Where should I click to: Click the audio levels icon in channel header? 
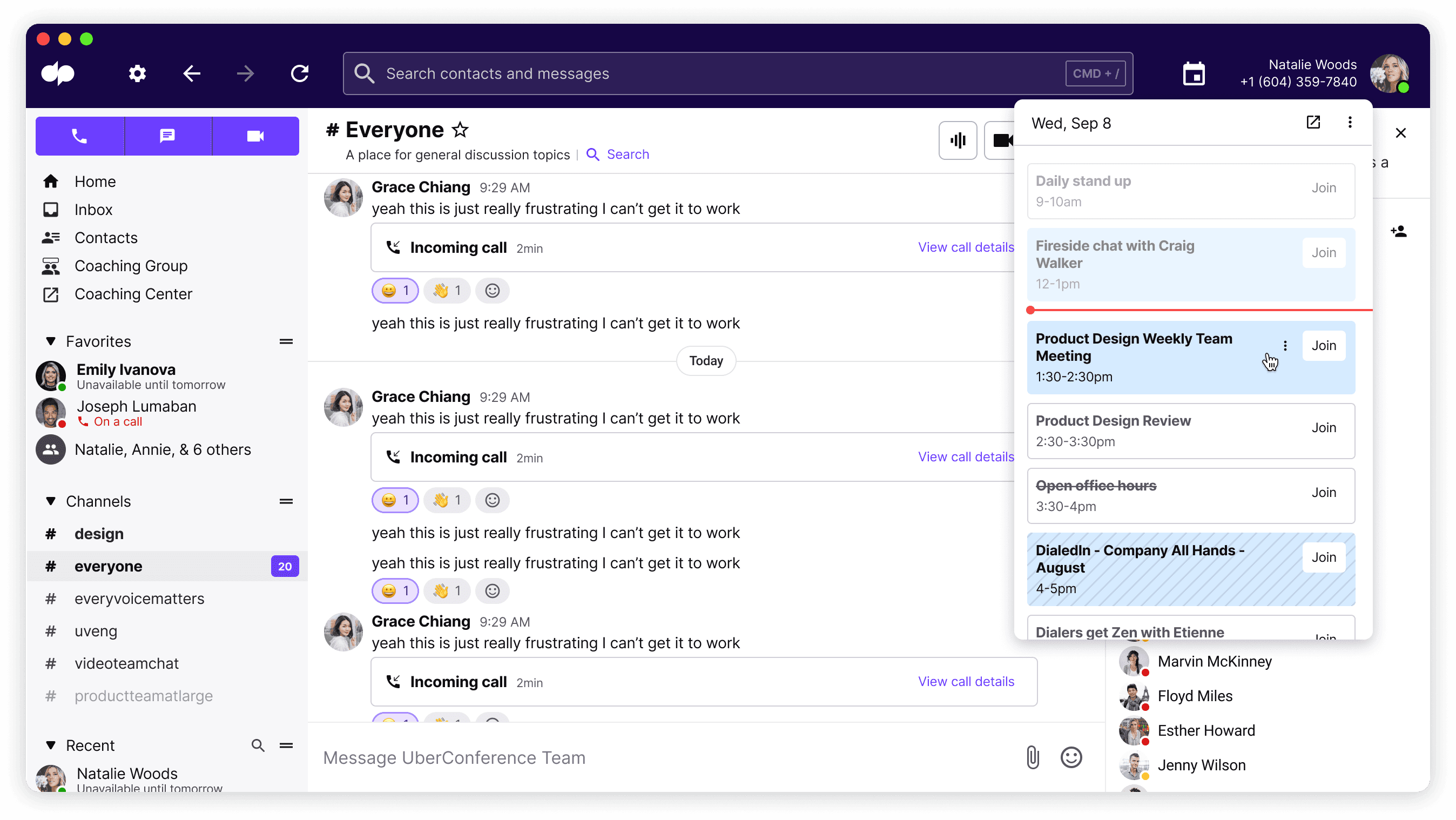(958, 140)
